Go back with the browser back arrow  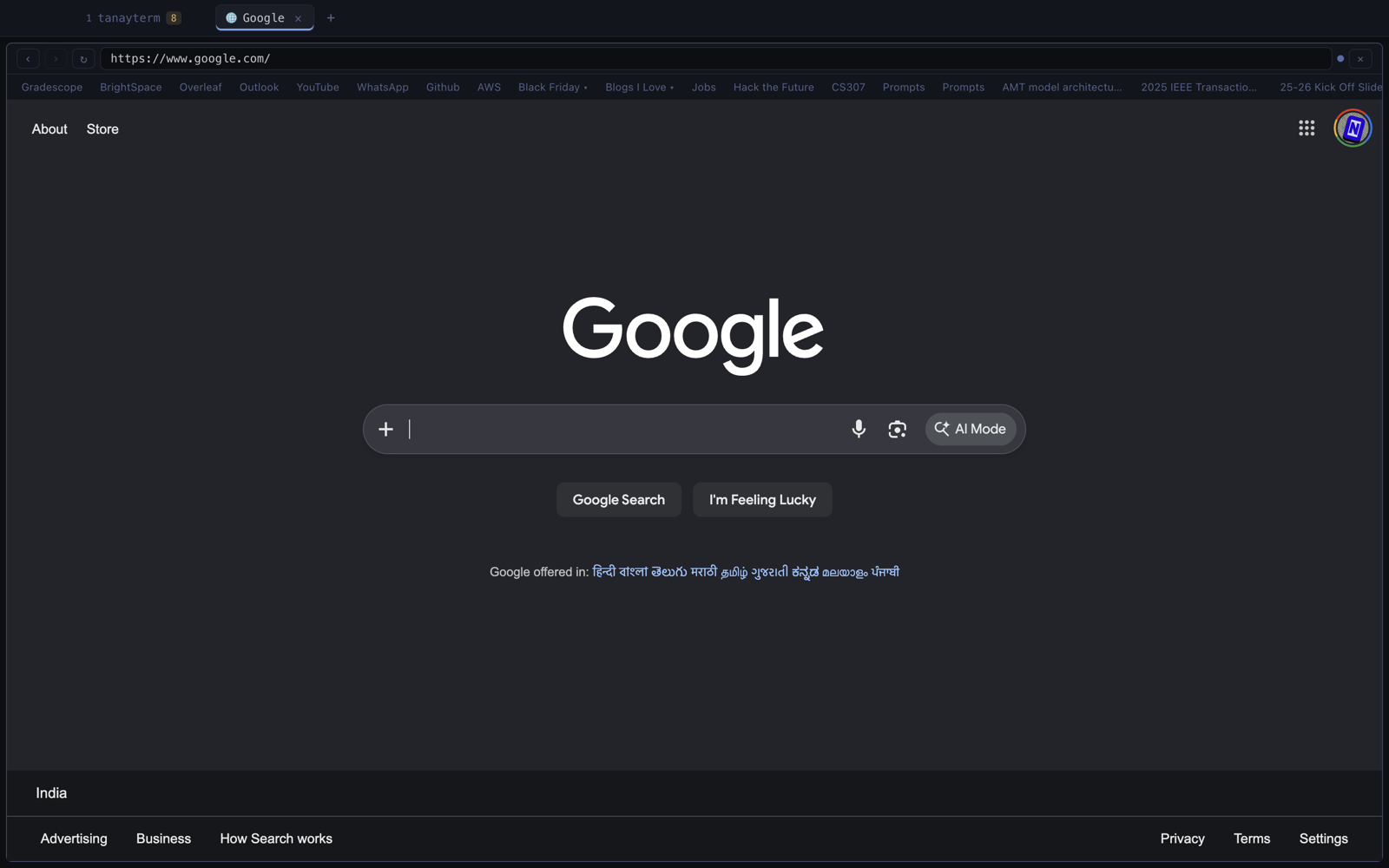pyautogui.click(x=29, y=59)
